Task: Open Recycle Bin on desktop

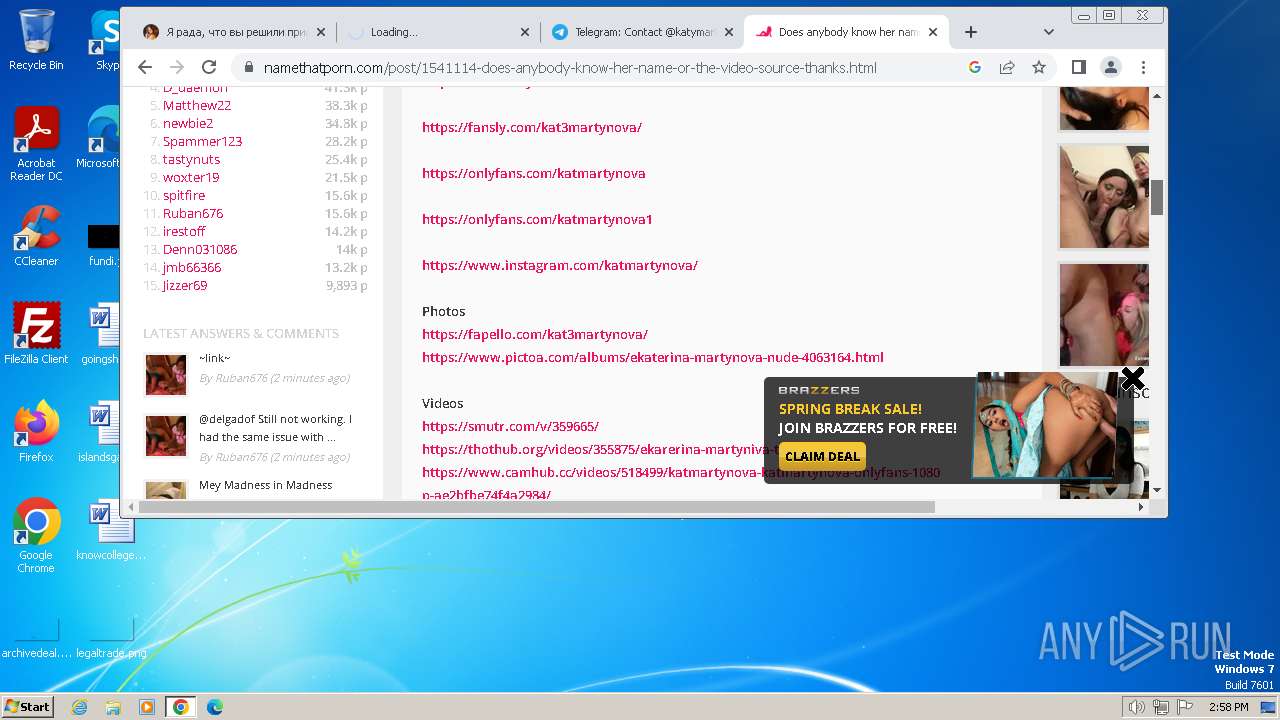Action: pos(36,40)
